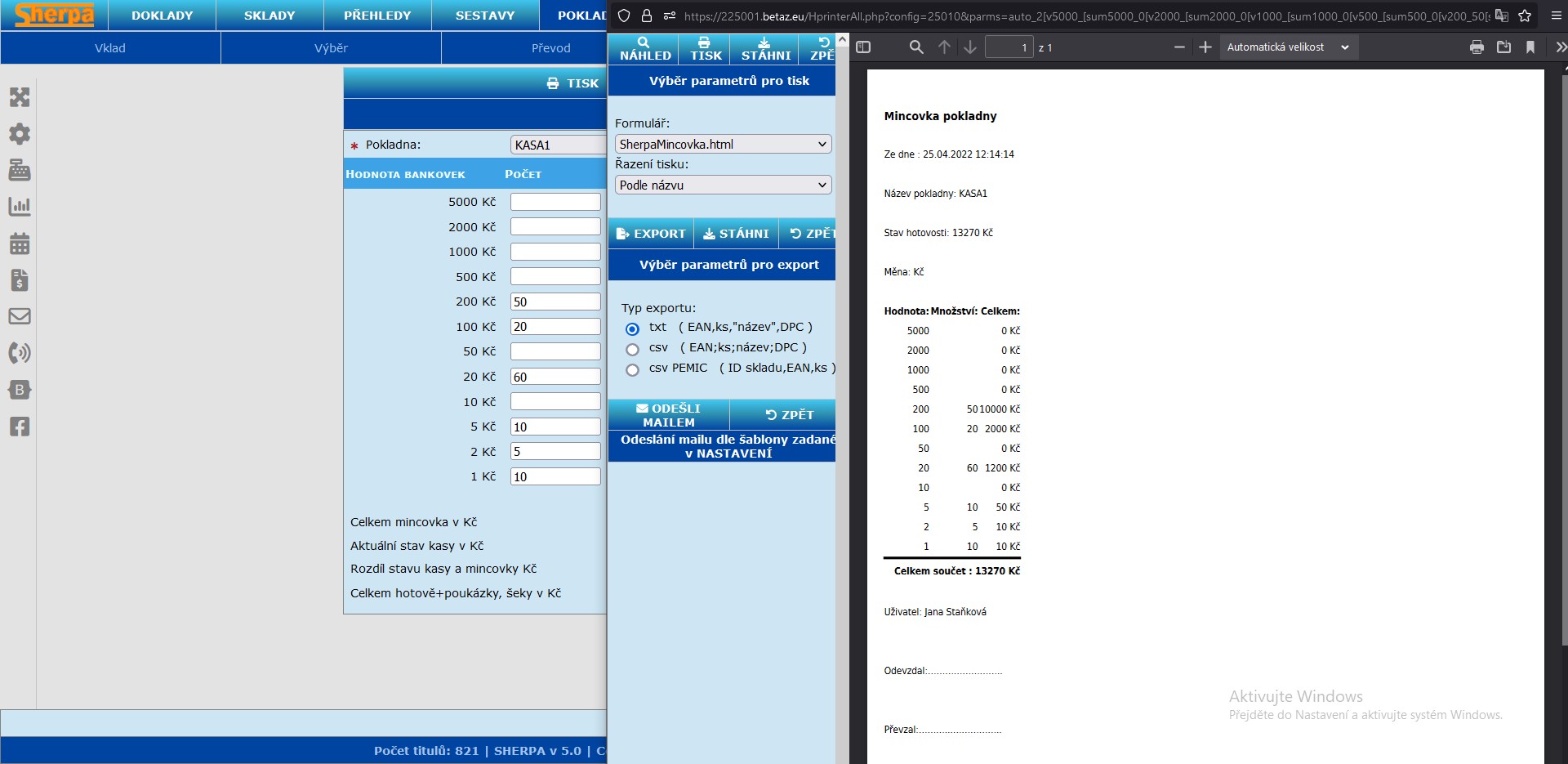Select the csv export type option
The width and height of the screenshot is (1568, 764).
click(x=632, y=350)
